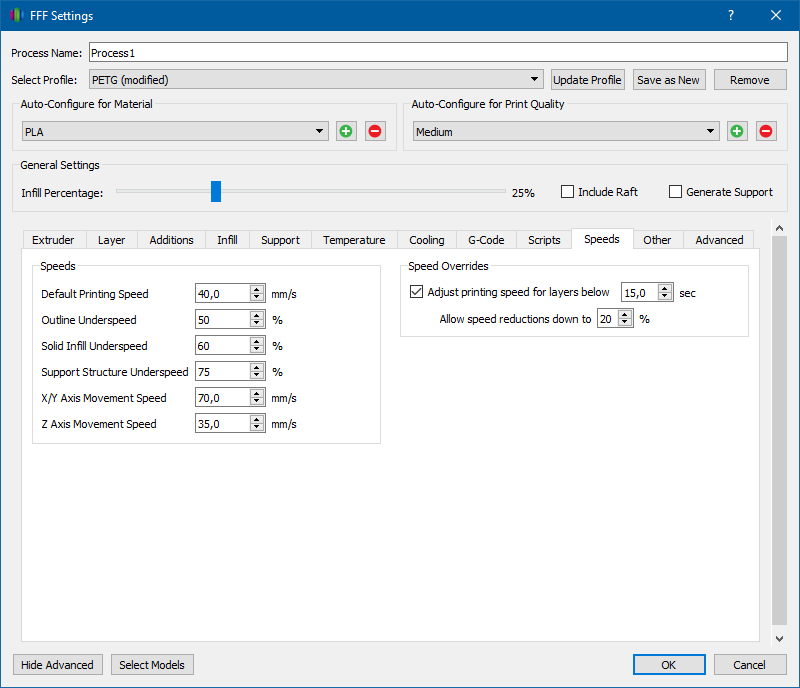The image size is (800, 688).
Task: Open the Print Quality dropdown
Action: point(566,131)
